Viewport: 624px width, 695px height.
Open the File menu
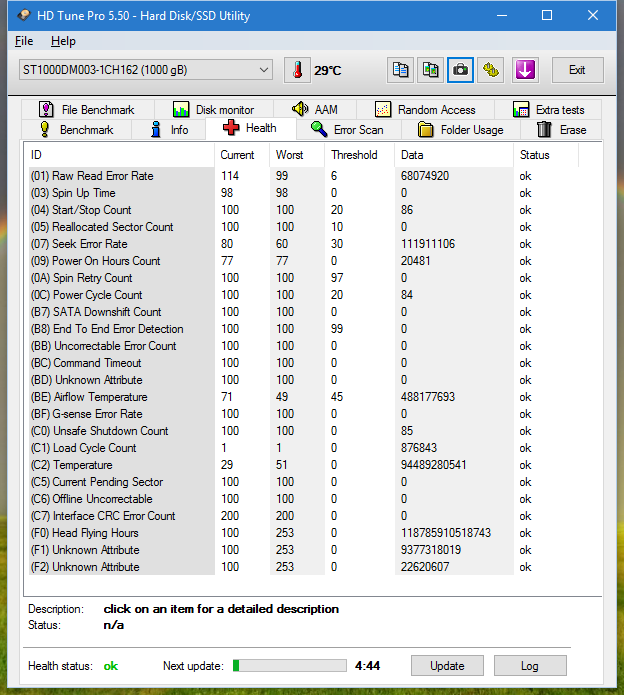click(x=24, y=41)
